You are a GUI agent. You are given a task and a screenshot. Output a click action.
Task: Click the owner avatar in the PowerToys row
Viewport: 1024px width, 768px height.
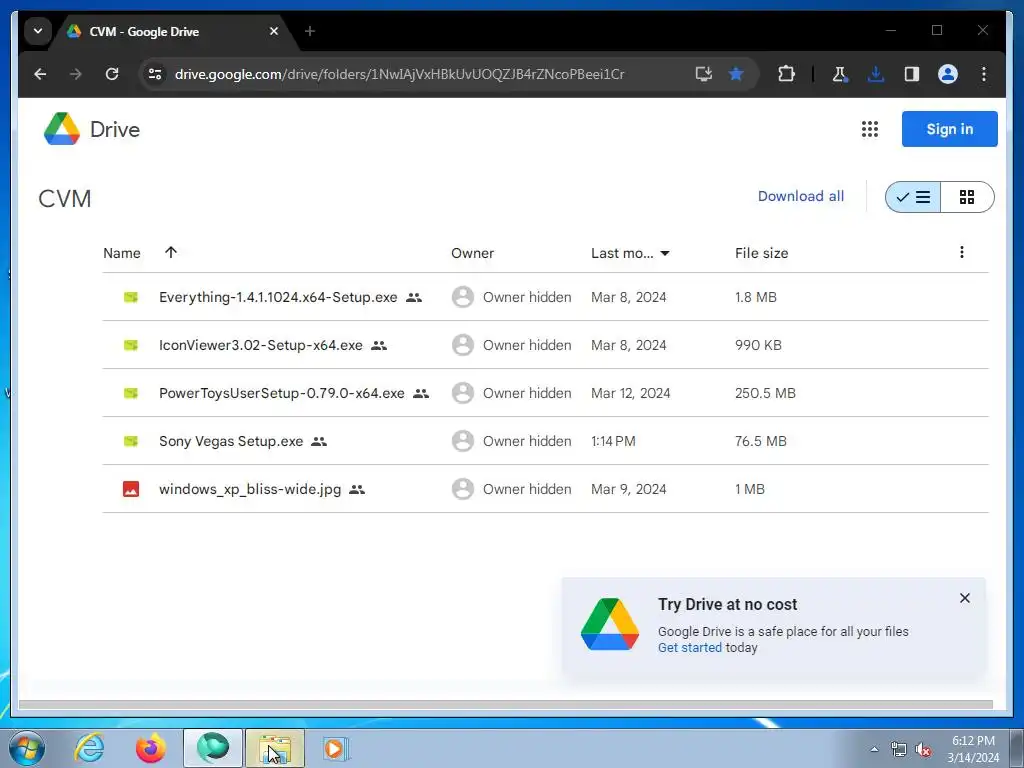(462, 393)
